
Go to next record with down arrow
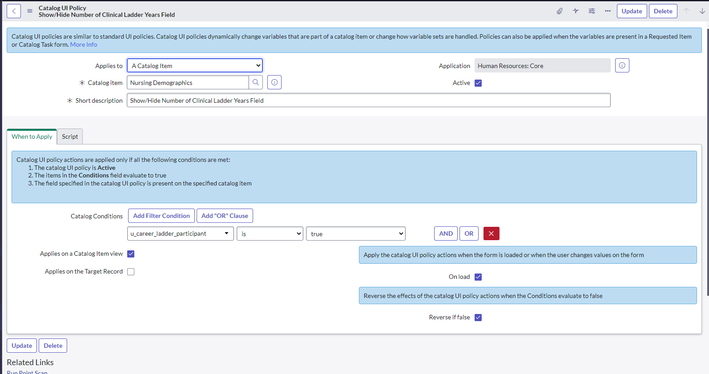click(x=702, y=11)
